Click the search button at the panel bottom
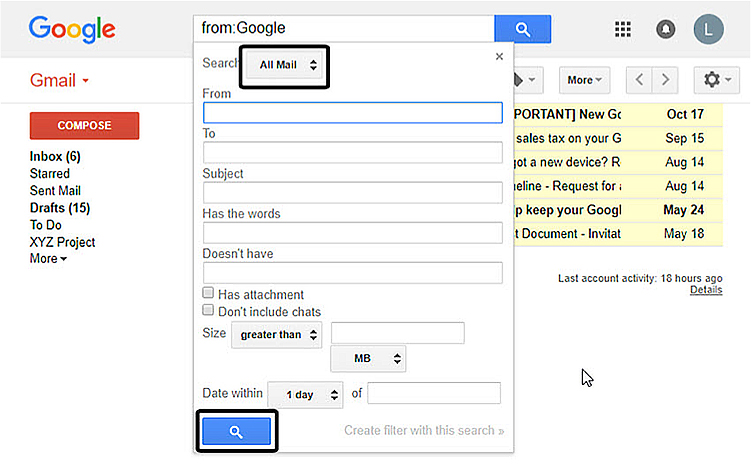 click(x=236, y=431)
